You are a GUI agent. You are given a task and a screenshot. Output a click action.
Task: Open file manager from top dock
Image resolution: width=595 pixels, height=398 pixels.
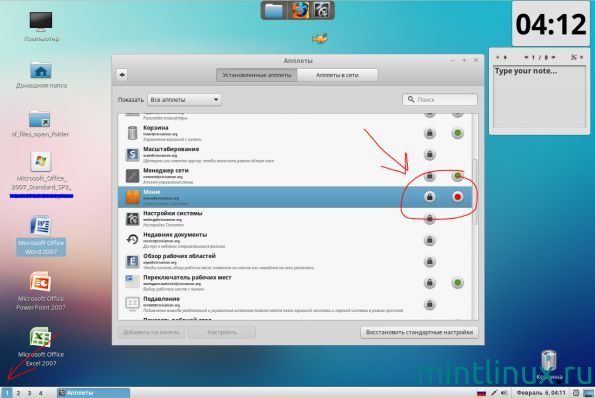(x=274, y=10)
